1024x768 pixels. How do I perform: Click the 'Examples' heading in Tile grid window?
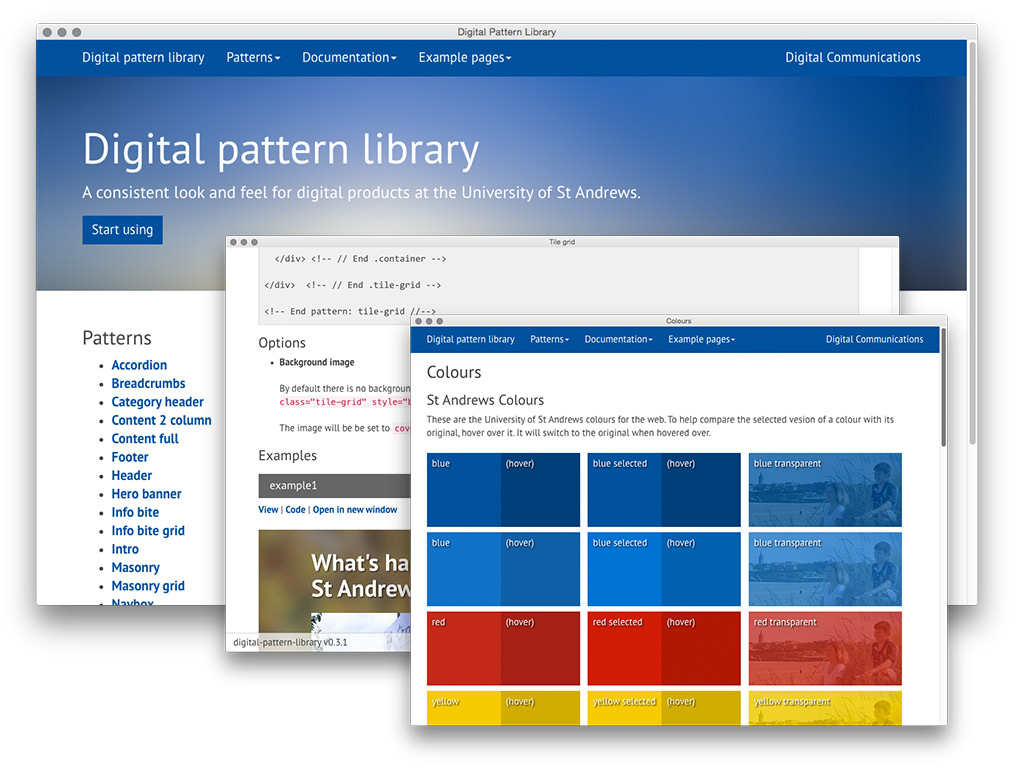click(x=287, y=456)
